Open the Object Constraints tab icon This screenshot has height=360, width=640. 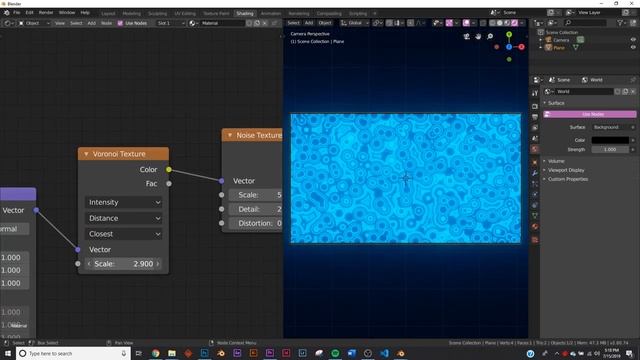pos(535,205)
